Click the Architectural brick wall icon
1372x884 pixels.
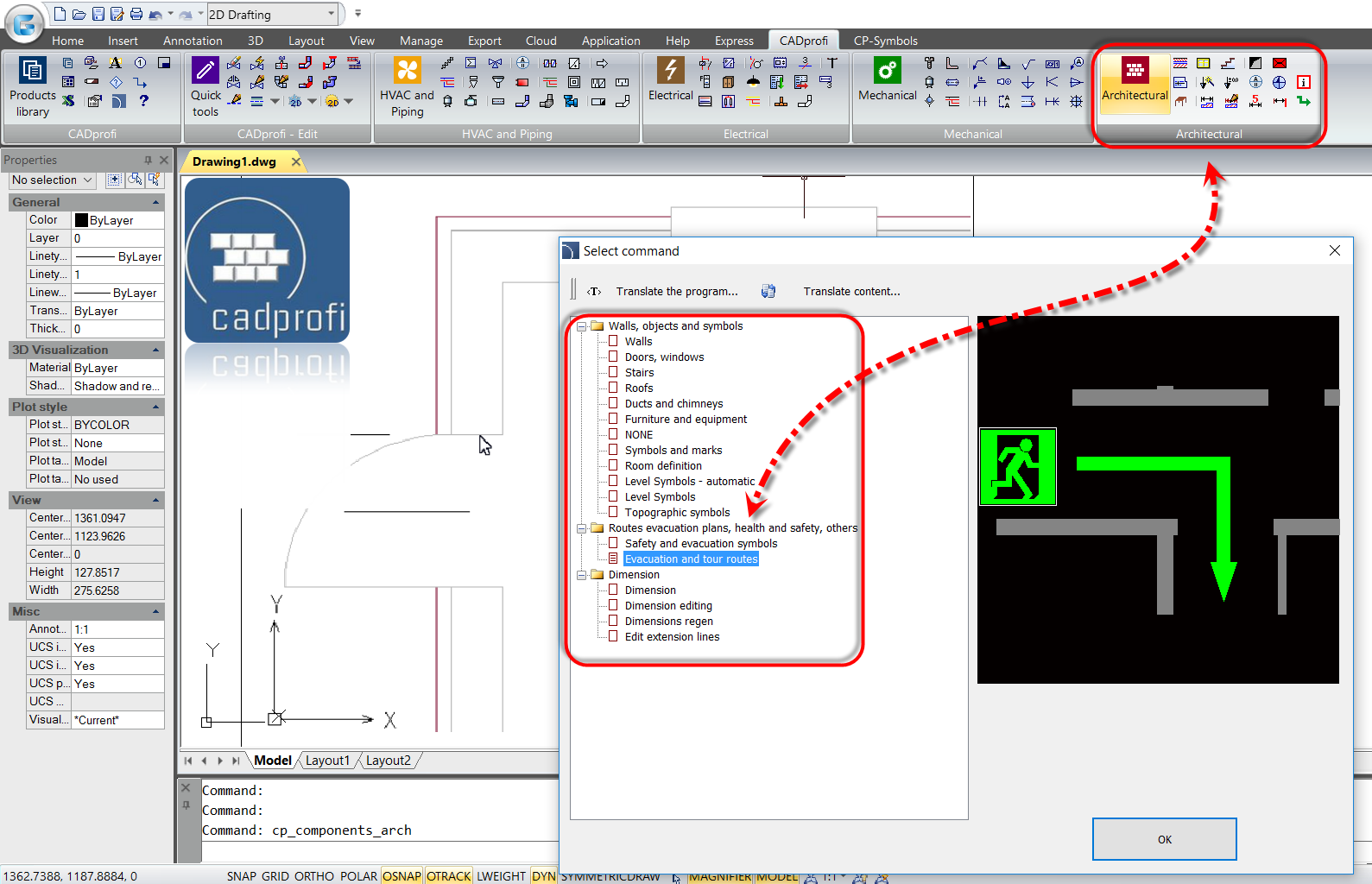pos(1135,70)
